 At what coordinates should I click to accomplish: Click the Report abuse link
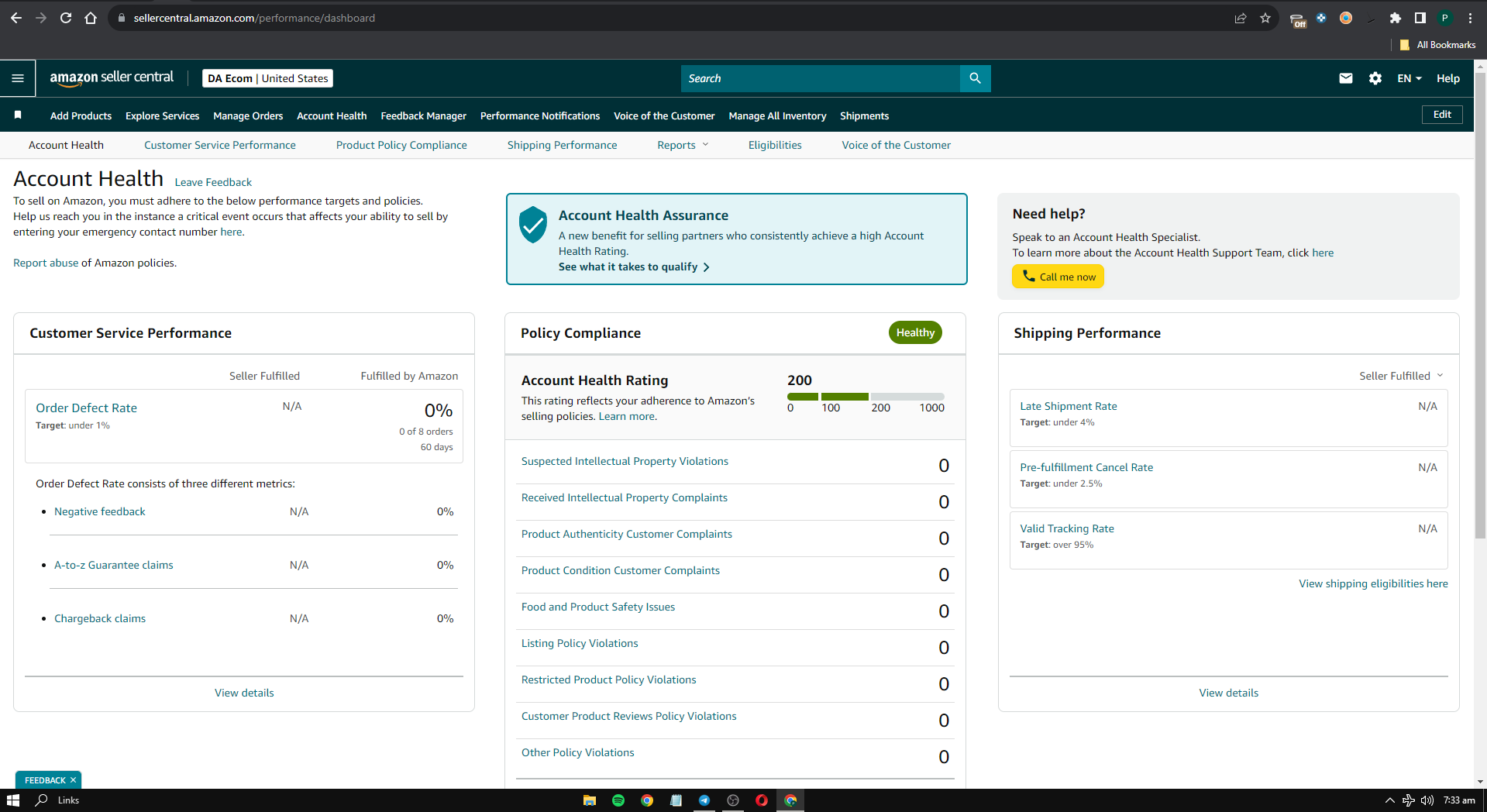click(x=46, y=263)
